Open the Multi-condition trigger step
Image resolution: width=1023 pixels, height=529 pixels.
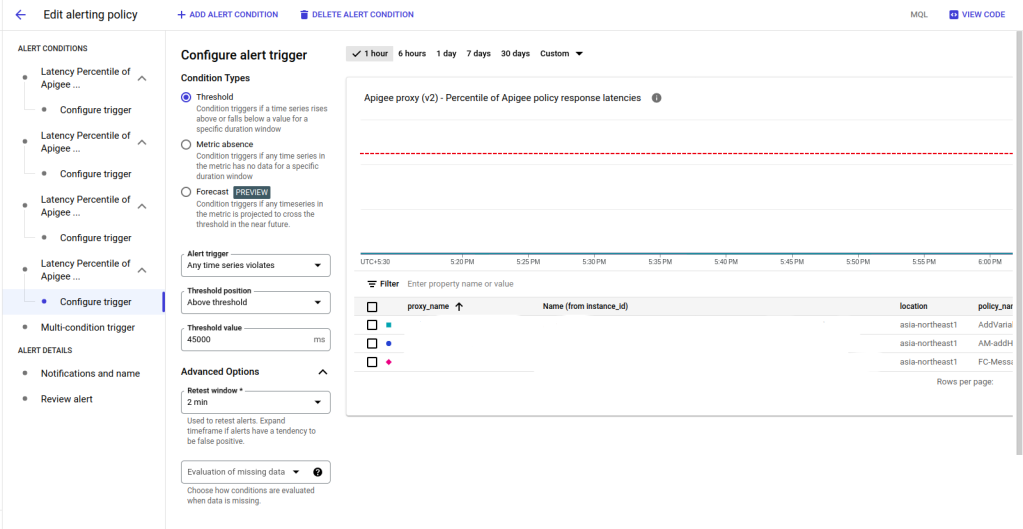87,327
